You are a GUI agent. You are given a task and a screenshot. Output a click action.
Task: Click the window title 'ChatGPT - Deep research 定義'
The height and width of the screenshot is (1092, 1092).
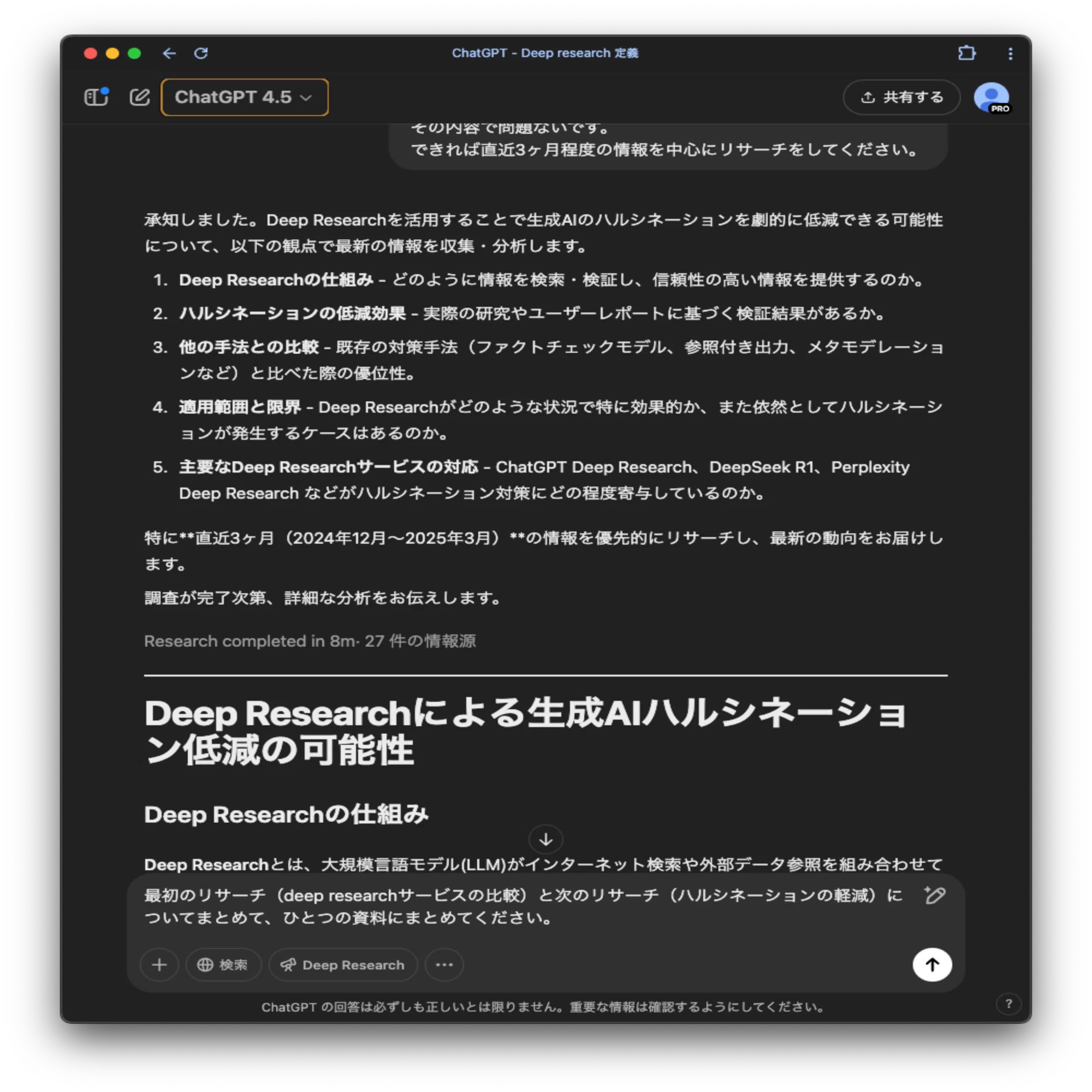[x=545, y=53]
